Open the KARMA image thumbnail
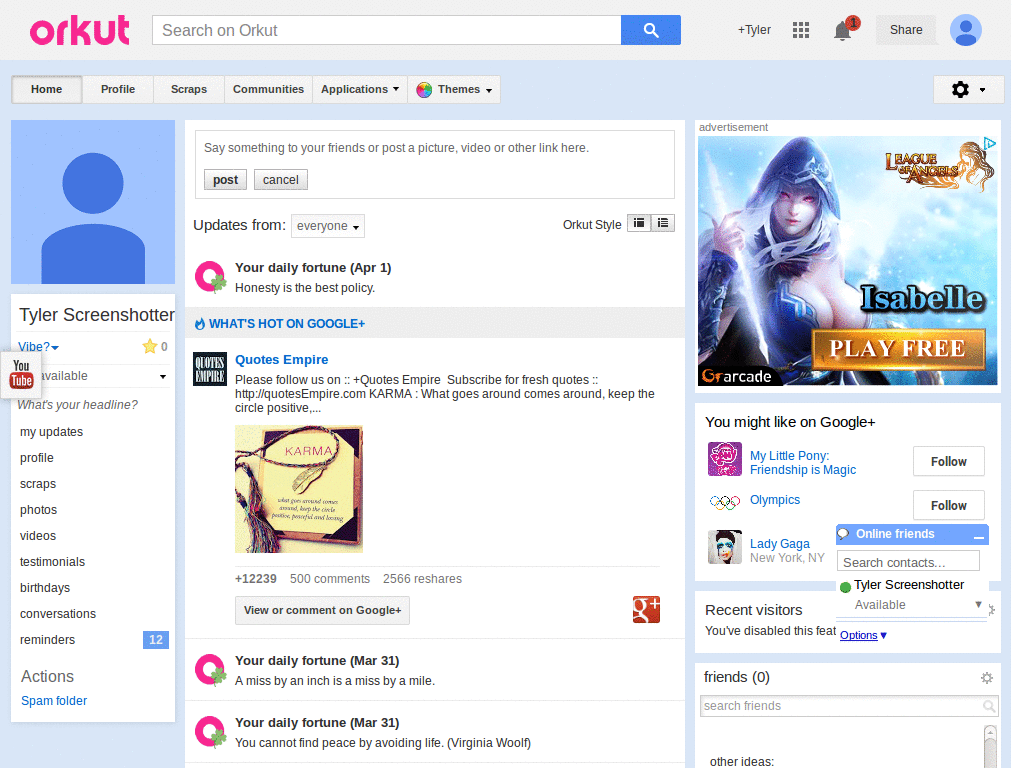Screen dimensions: 1024x768 pos(298,488)
